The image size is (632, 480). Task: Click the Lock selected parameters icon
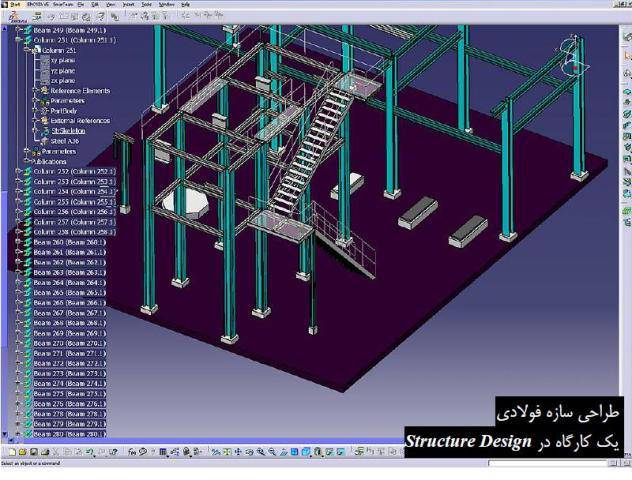click(186, 452)
